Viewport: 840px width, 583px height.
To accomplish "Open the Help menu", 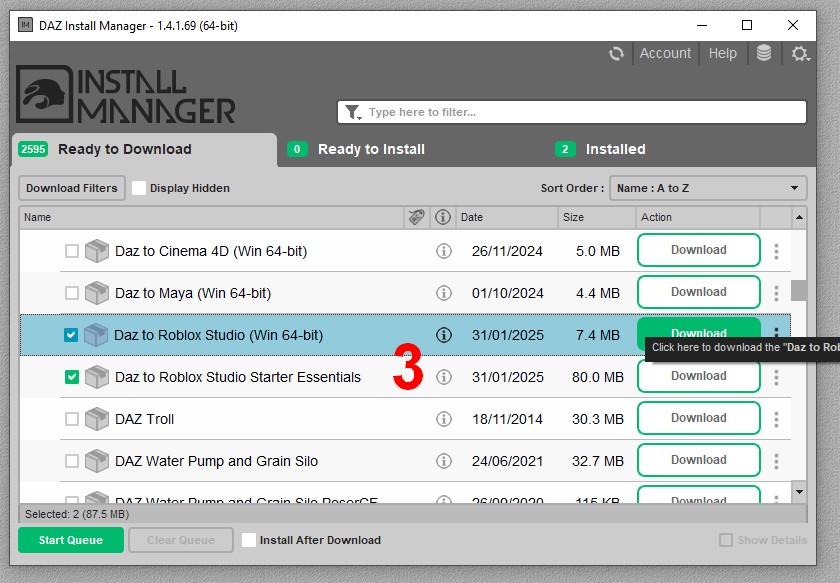I will pos(722,53).
